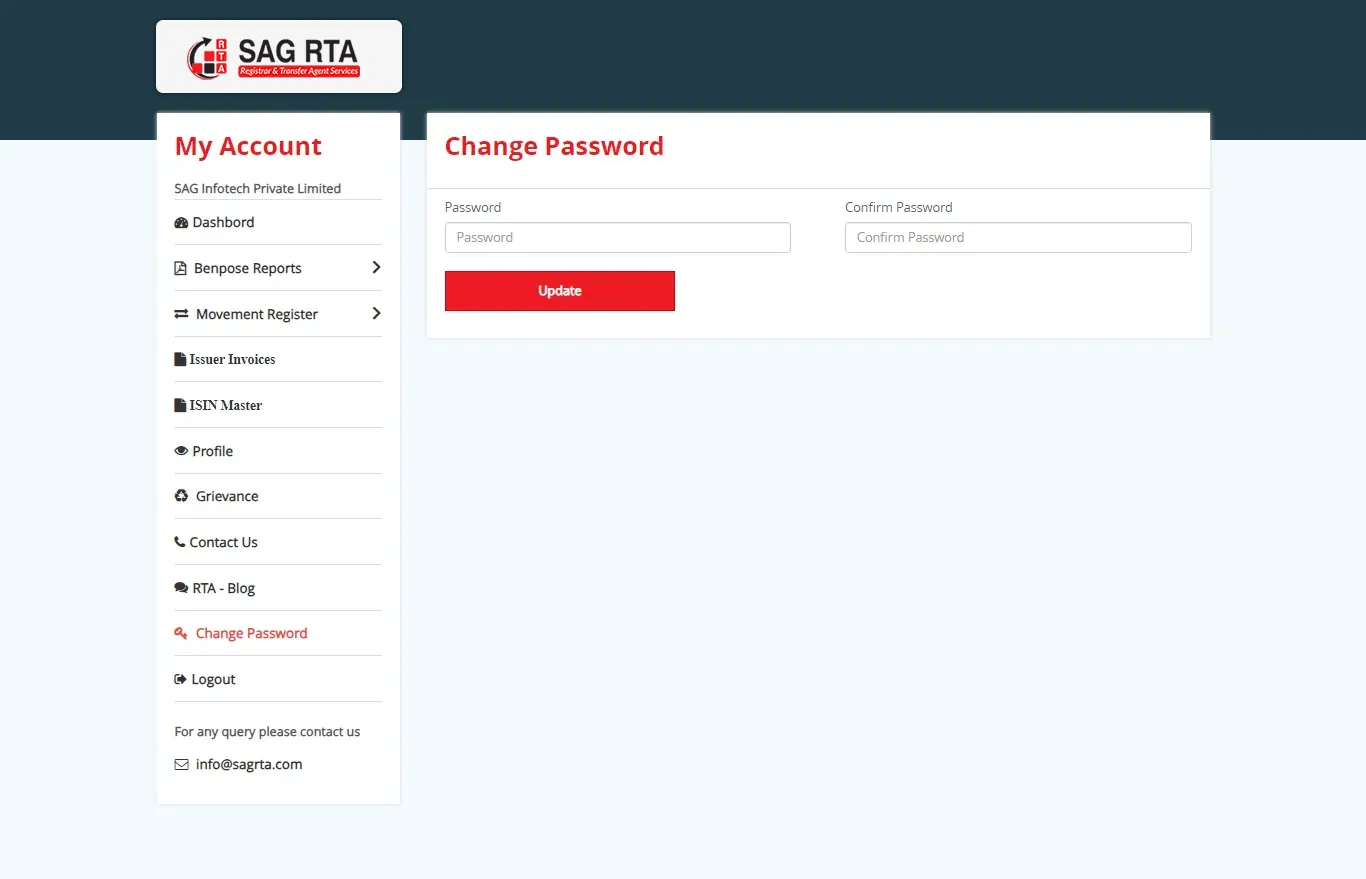Expand the Movement Register chevron
Image resolution: width=1366 pixels, height=879 pixels.
pyautogui.click(x=376, y=314)
